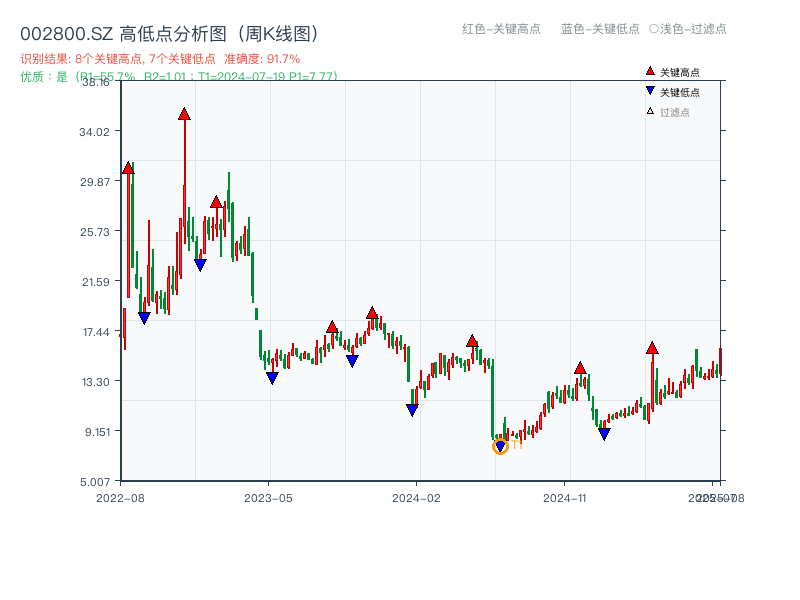
Task: Expand the 过滤点 legend entry
Action: click(667, 111)
